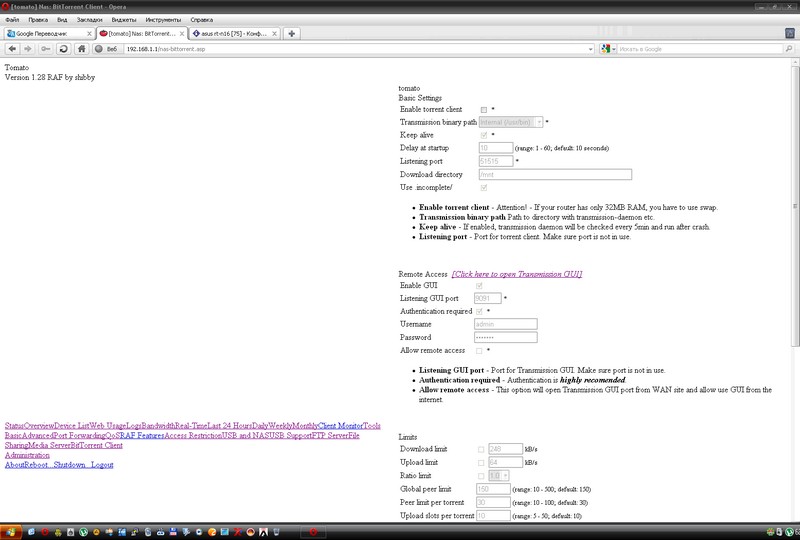Open the Справка menu

coord(202,20)
